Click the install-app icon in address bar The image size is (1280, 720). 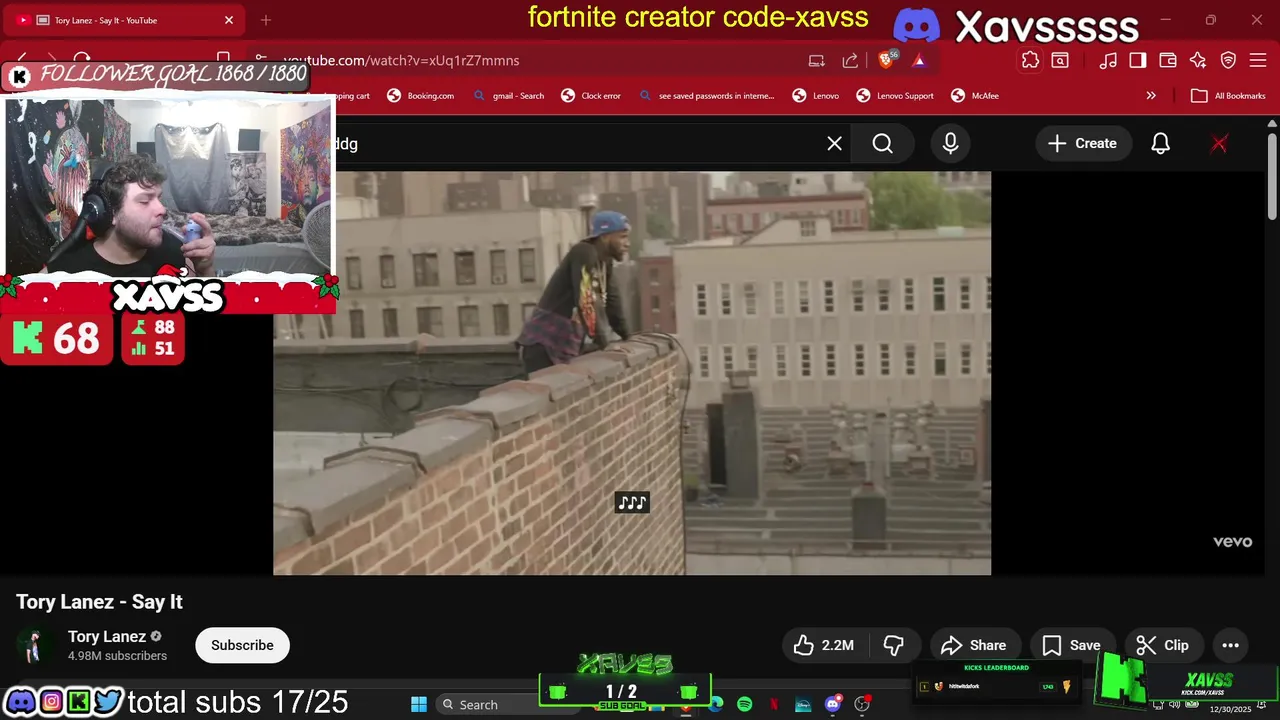[x=817, y=60]
